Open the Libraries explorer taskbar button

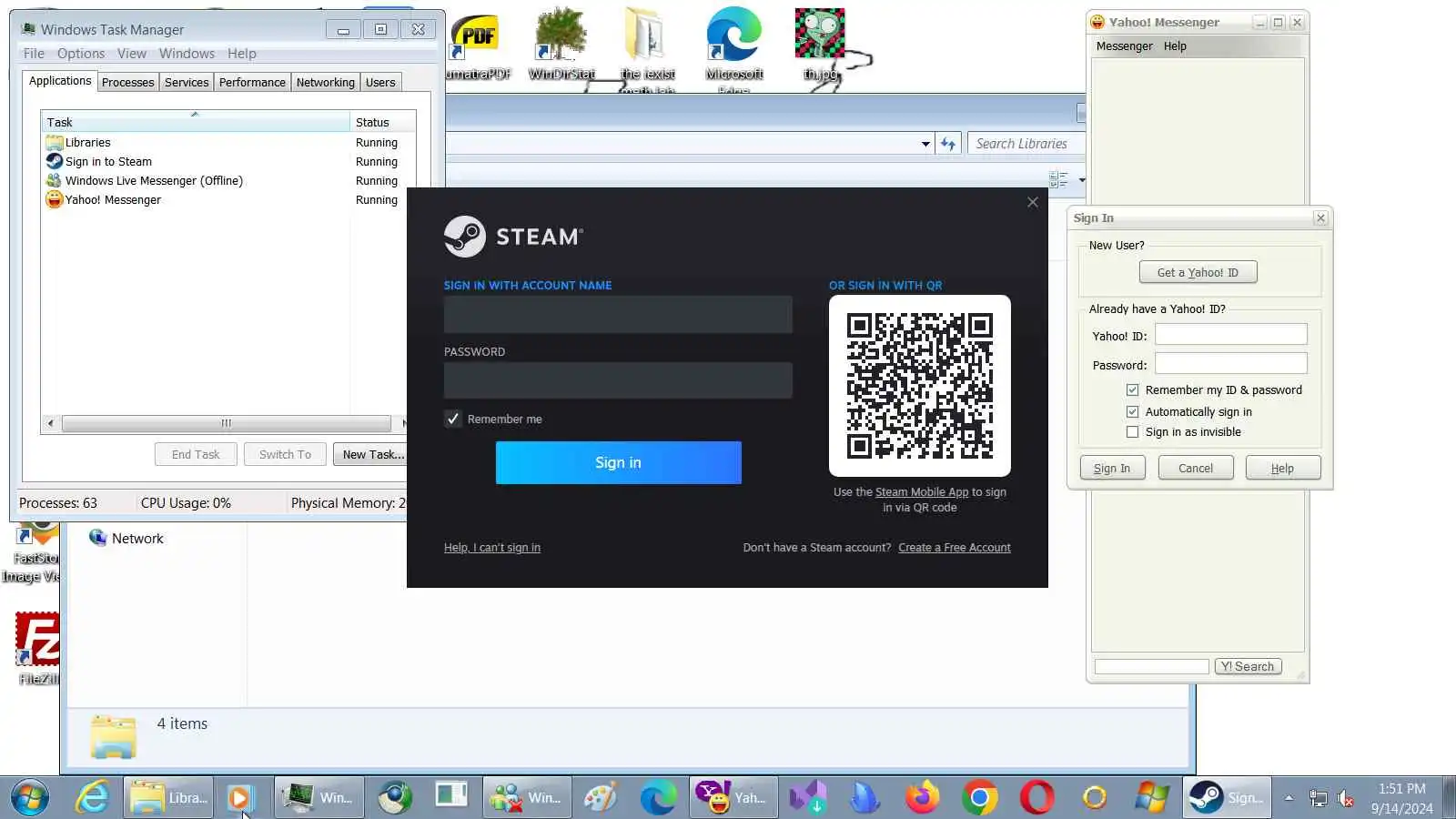click(x=169, y=797)
